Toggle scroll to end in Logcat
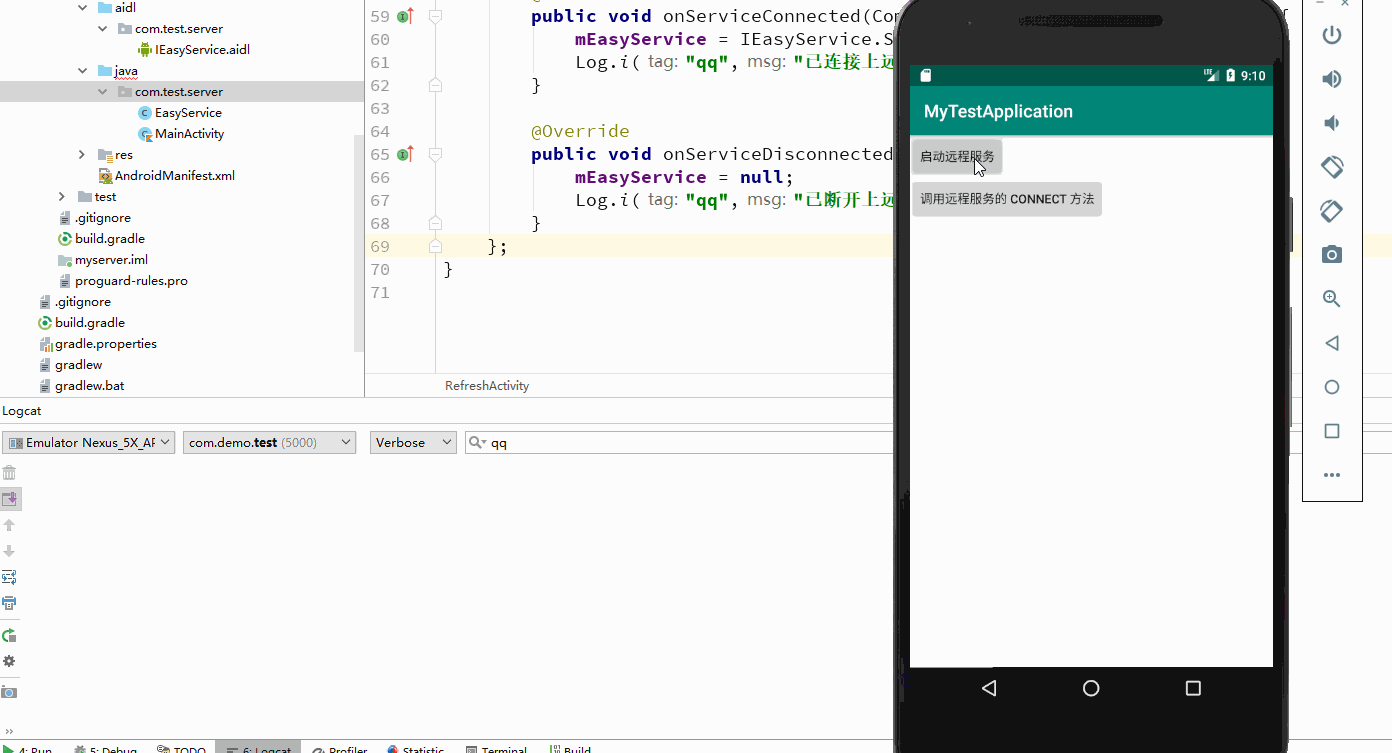 pos(9,499)
